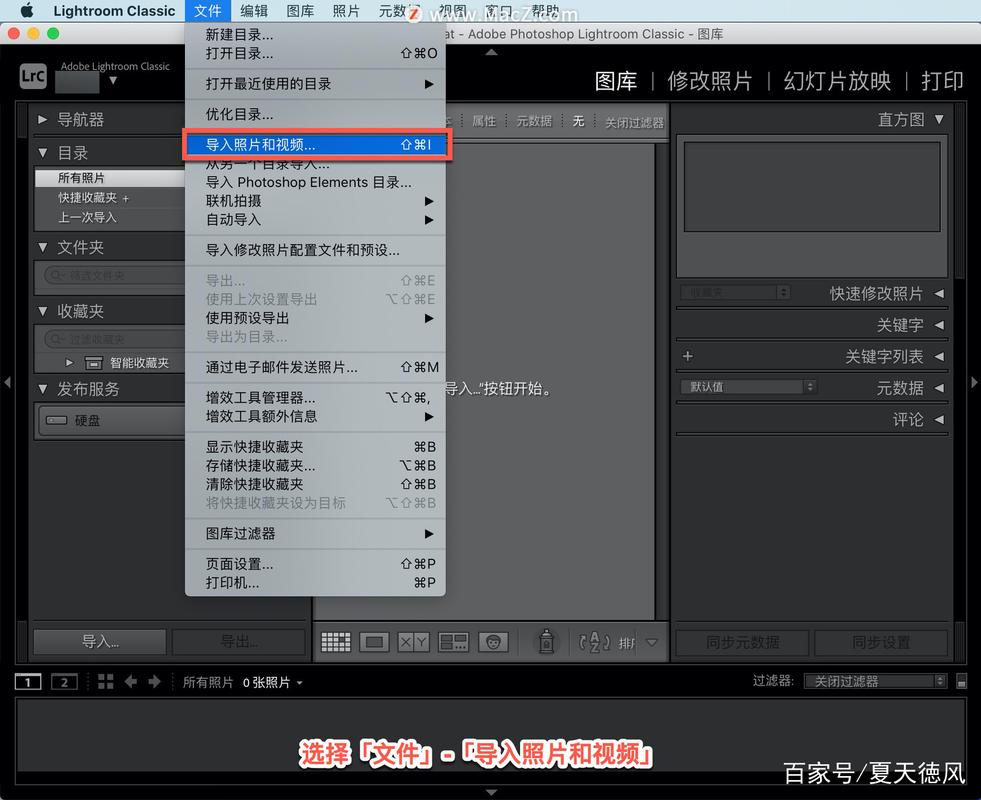
Task: Click the 同步设置 button
Action: coord(881,642)
